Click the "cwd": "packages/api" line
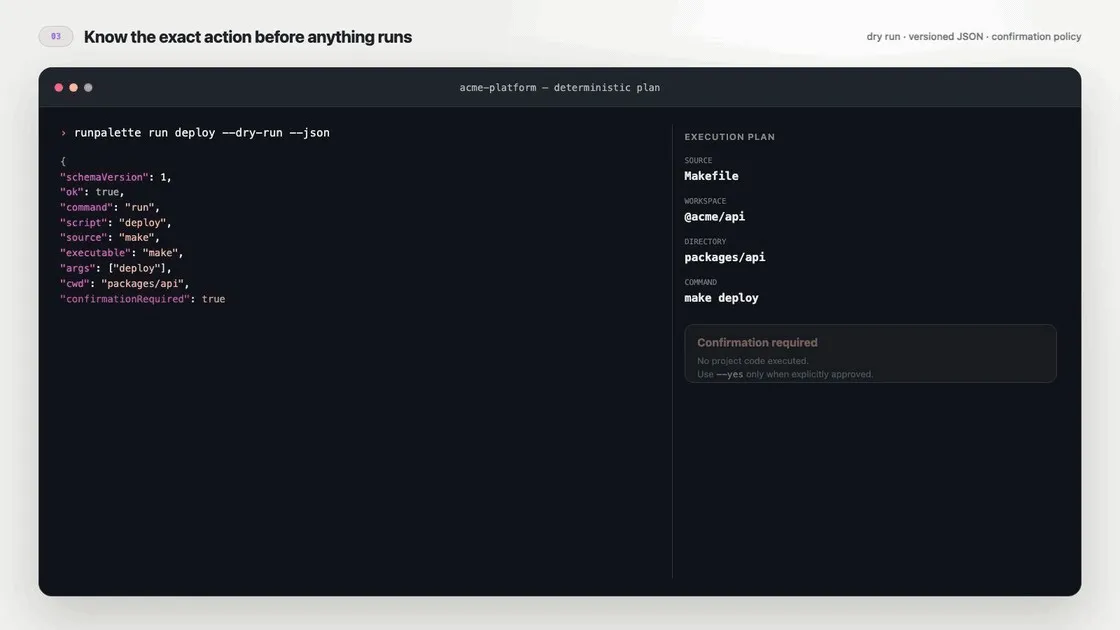The image size is (1120, 630). [124, 284]
